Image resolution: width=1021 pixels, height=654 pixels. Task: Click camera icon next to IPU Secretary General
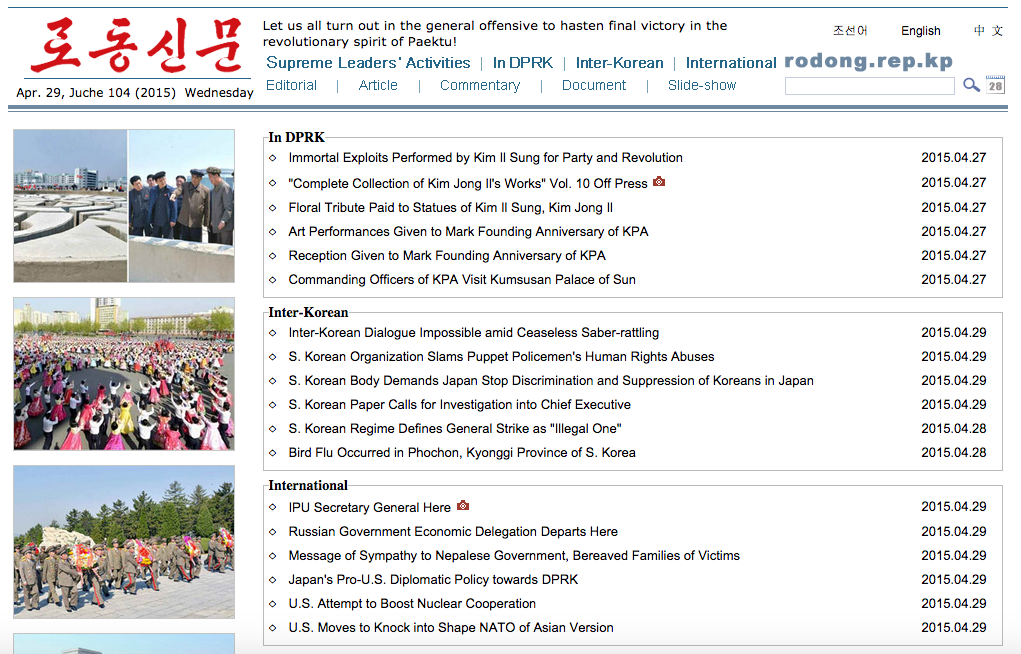tap(462, 506)
